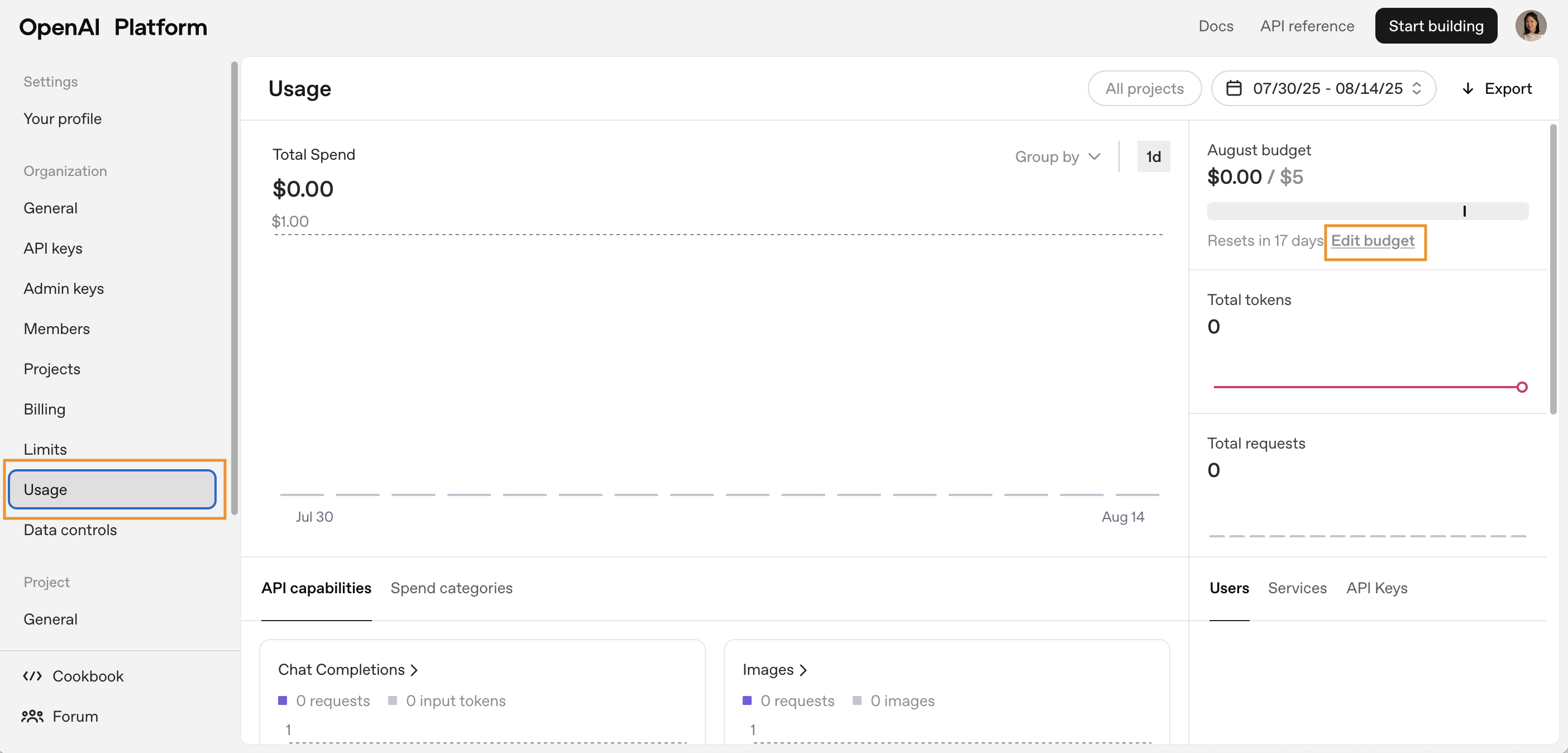1568x753 pixels.
Task: Expand the Group by dropdown
Action: tap(1057, 156)
